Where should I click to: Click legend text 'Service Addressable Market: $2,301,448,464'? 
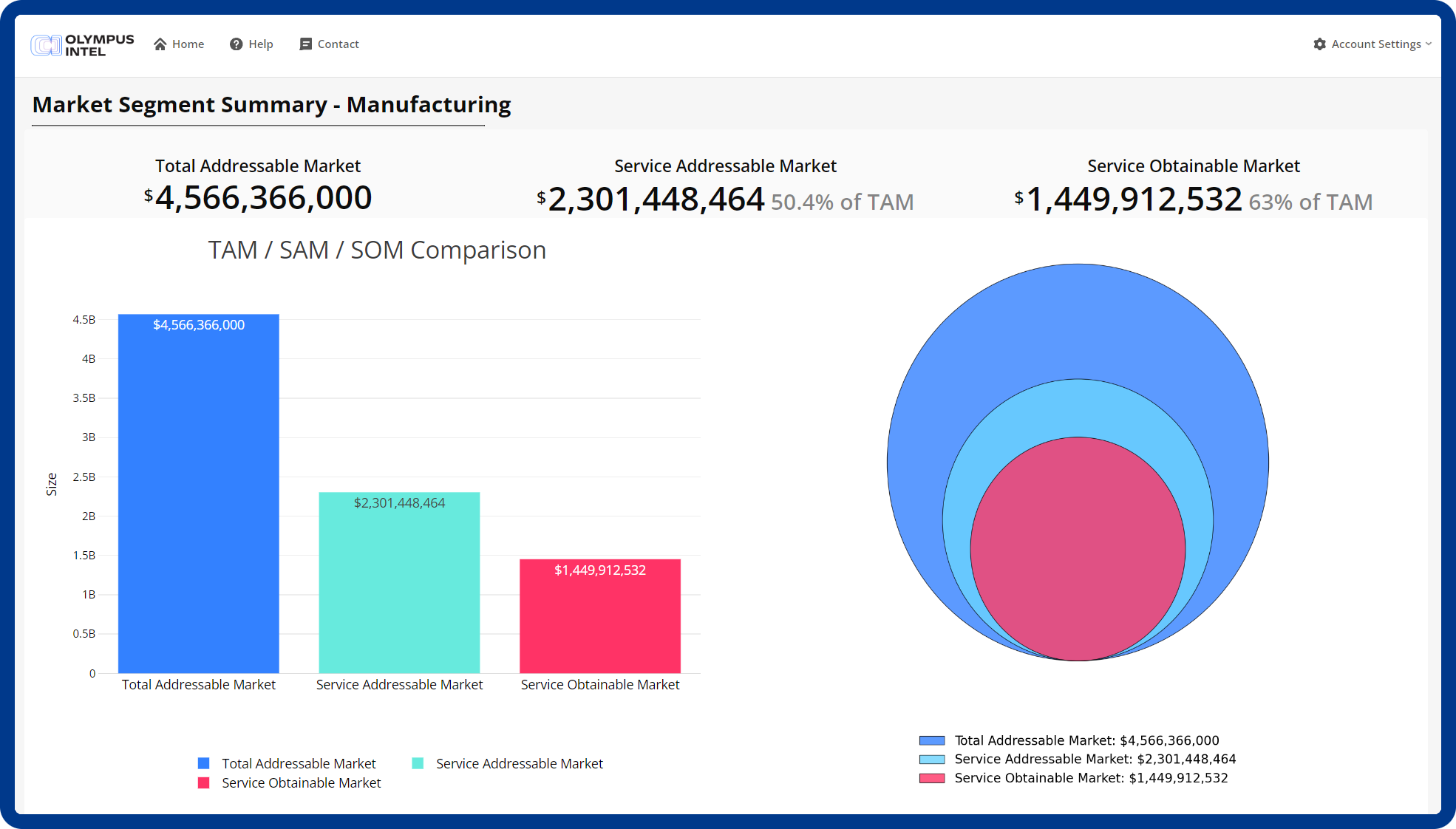(1095, 759)
